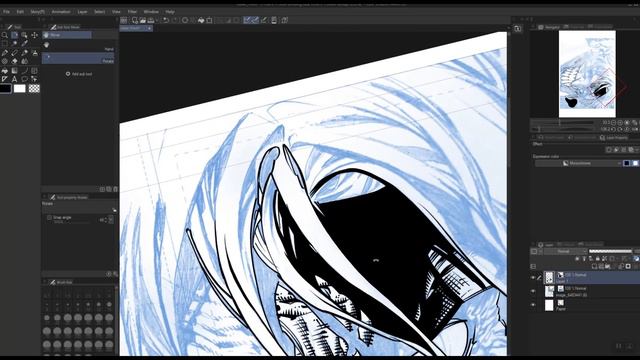This screenshot has width=640, height=360.
Task: Open the layer blending mode Normal dropdown
Action: point(565,251)
